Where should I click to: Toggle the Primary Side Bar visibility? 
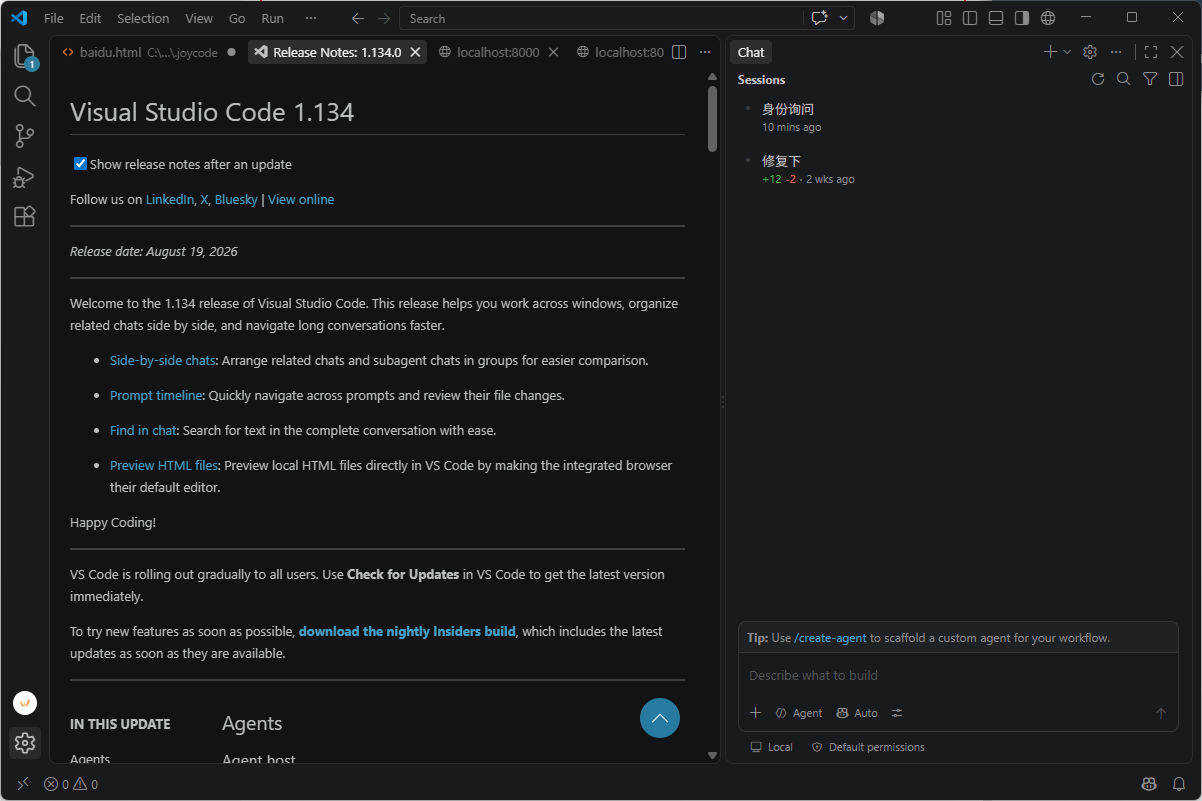pyautogui.click(x=970, y=18)
